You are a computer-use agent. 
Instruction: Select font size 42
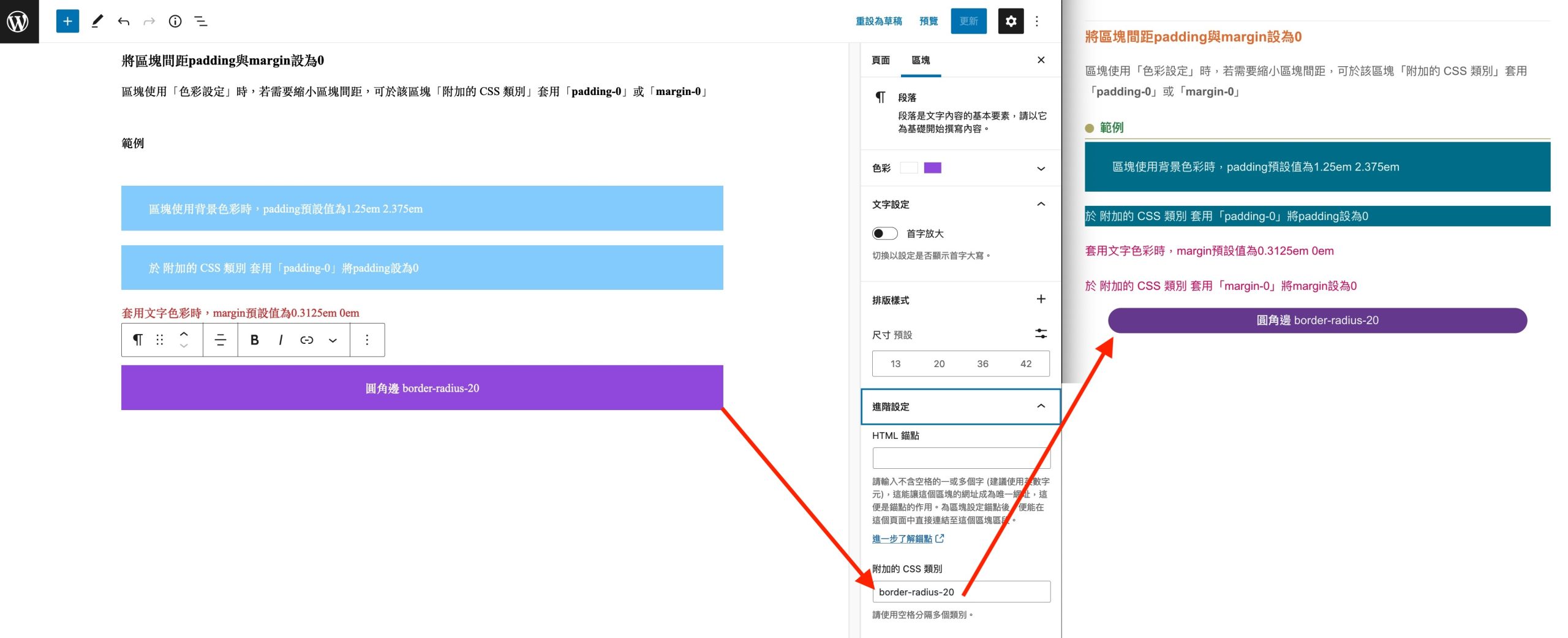[x=1026, y=363]
